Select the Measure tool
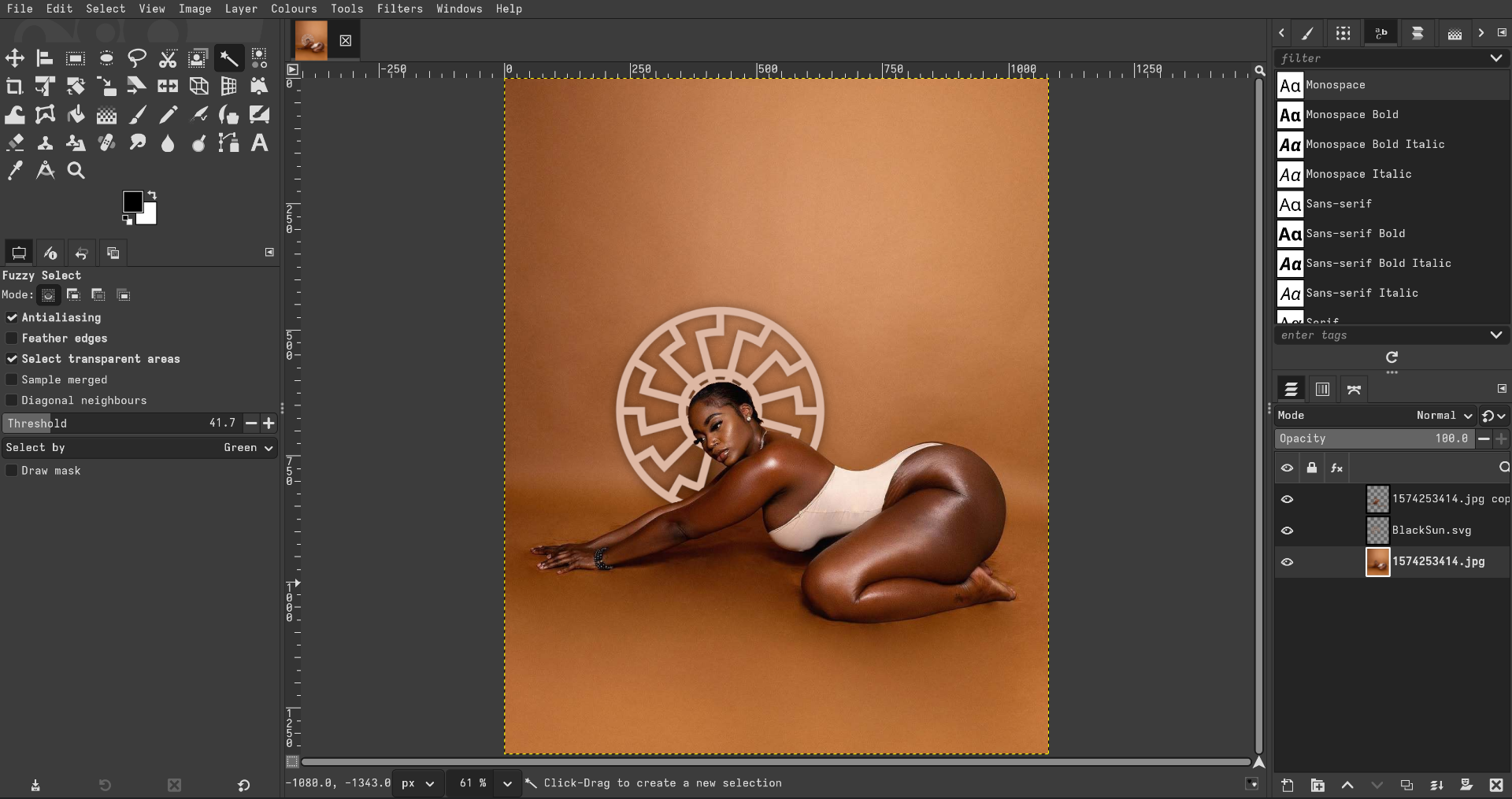The image size is (1512, 799). [x=46, y=171]
